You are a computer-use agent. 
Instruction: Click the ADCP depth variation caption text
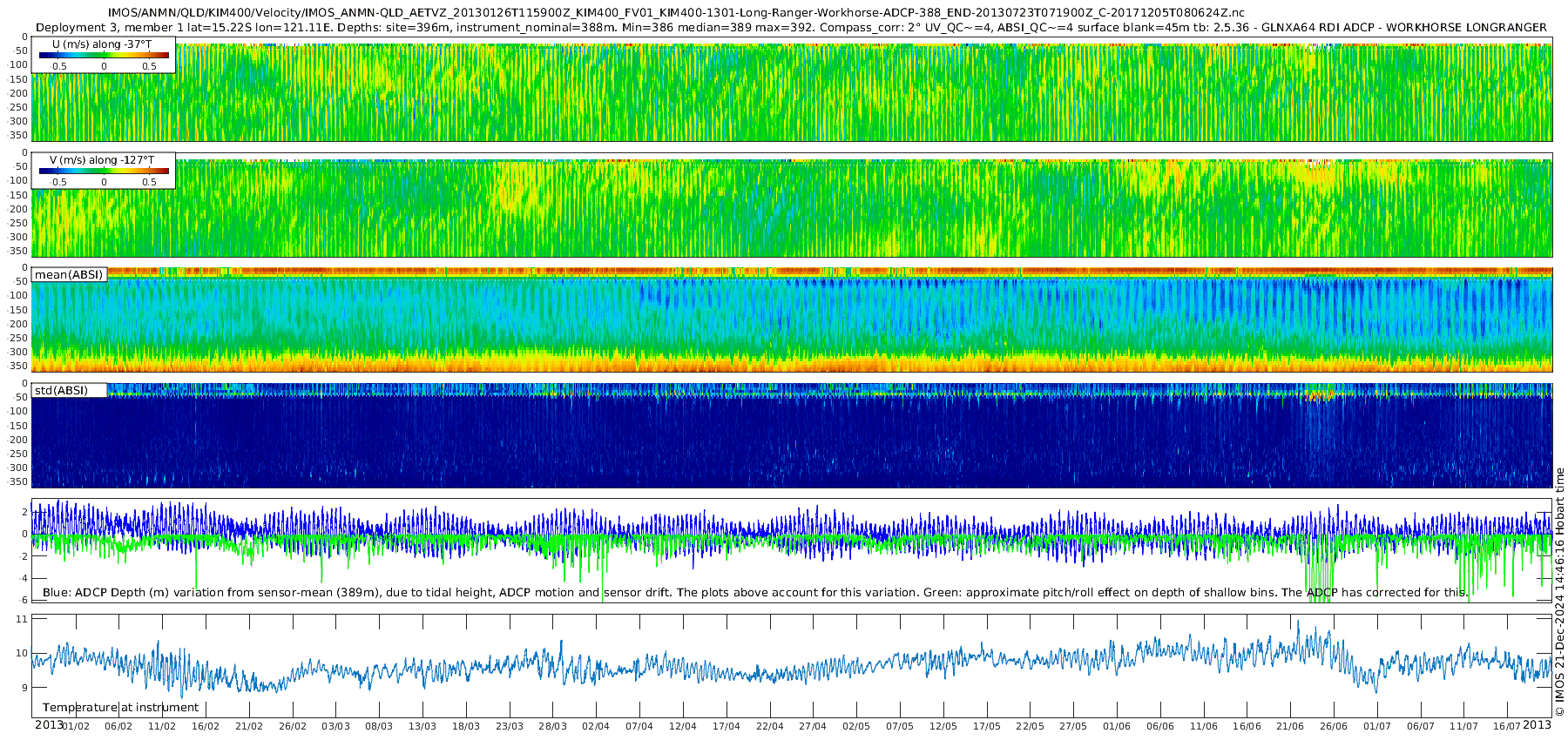click(x=754, y=593)
